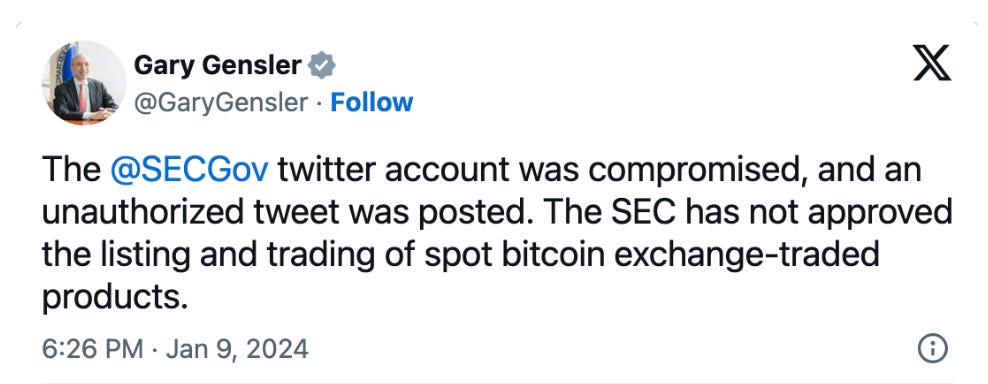Screen dimensions: 988x384
Task: Click the red tie in avatar photo
Action: (82, 98)
